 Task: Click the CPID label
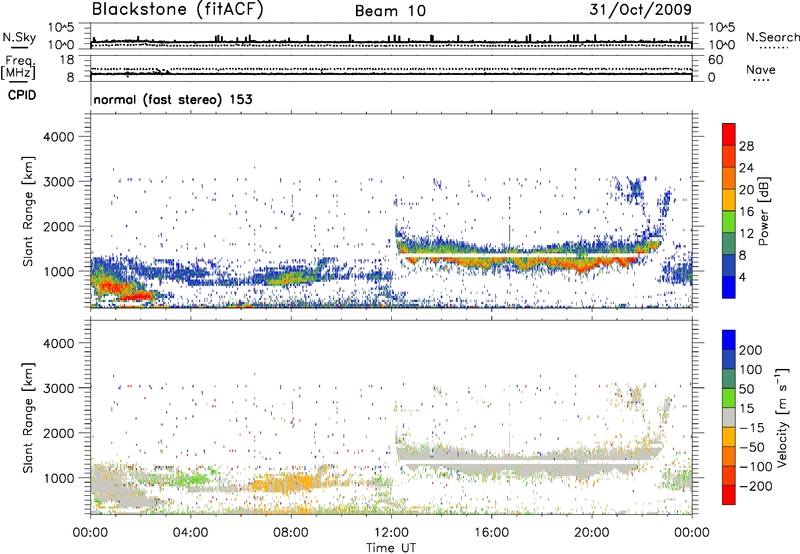(22, 95)
